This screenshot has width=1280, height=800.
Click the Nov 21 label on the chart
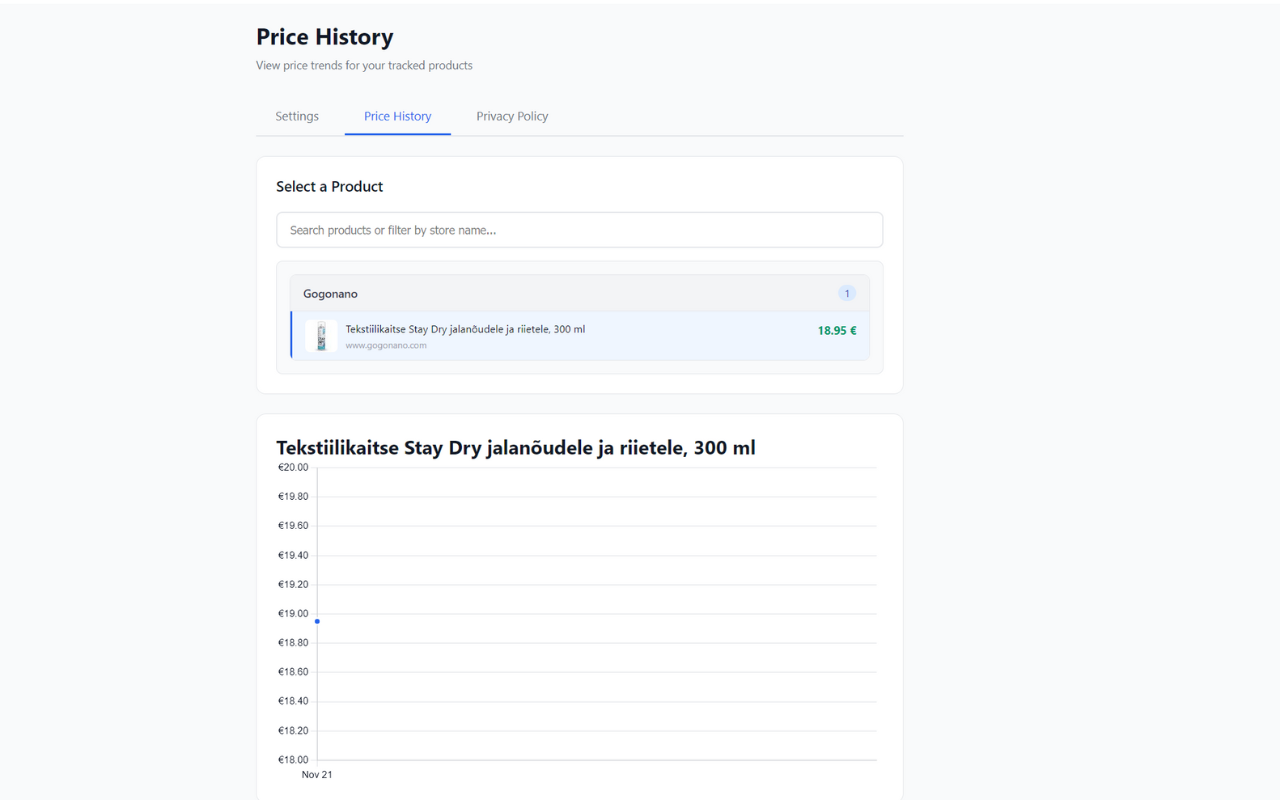pyautogui.click(x=317, y=774)
